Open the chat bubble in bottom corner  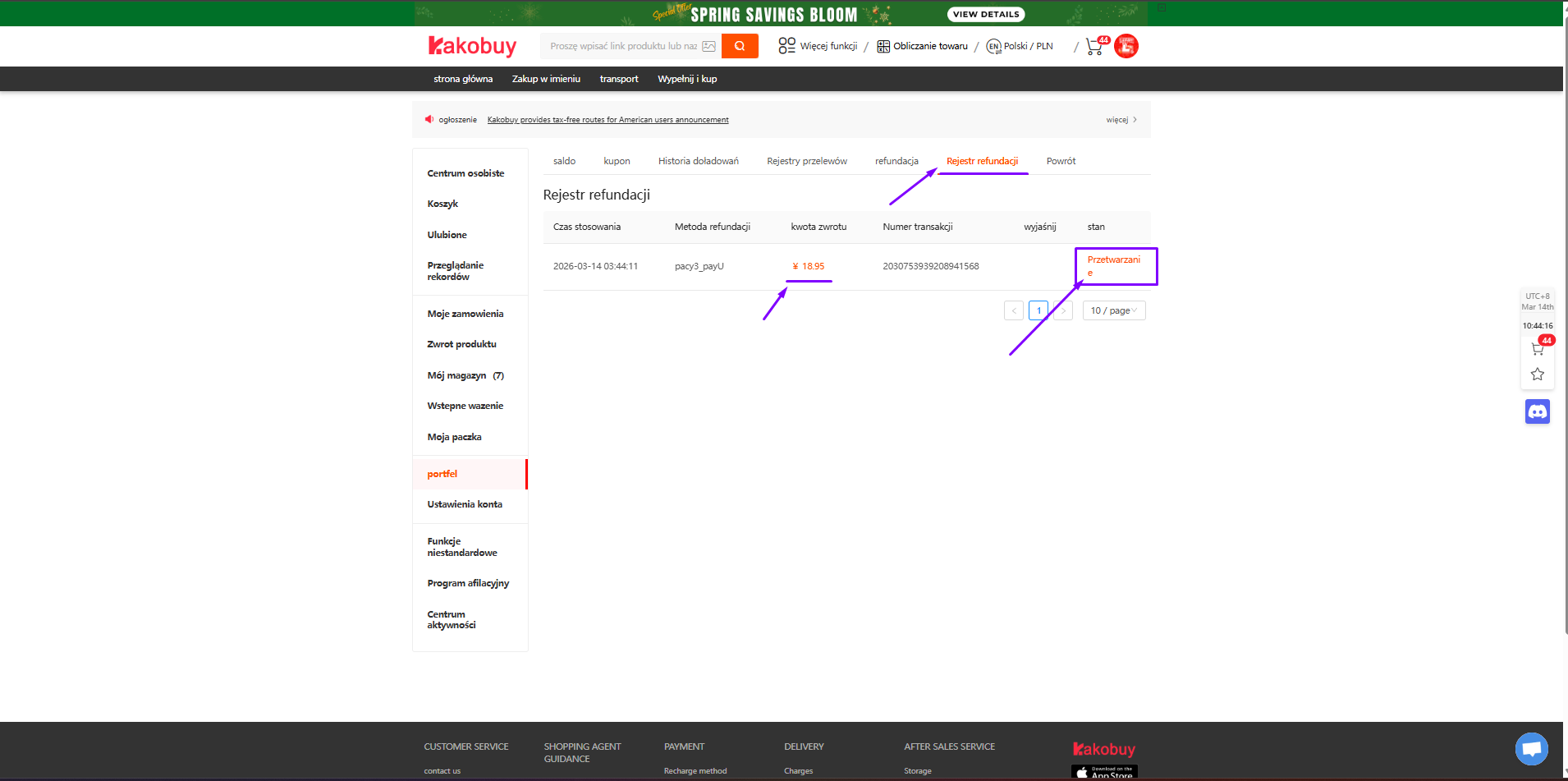(1530, 749)
